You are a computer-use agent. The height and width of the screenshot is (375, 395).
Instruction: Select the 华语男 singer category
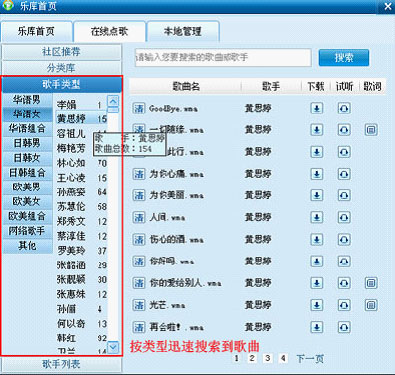point(27,100)
